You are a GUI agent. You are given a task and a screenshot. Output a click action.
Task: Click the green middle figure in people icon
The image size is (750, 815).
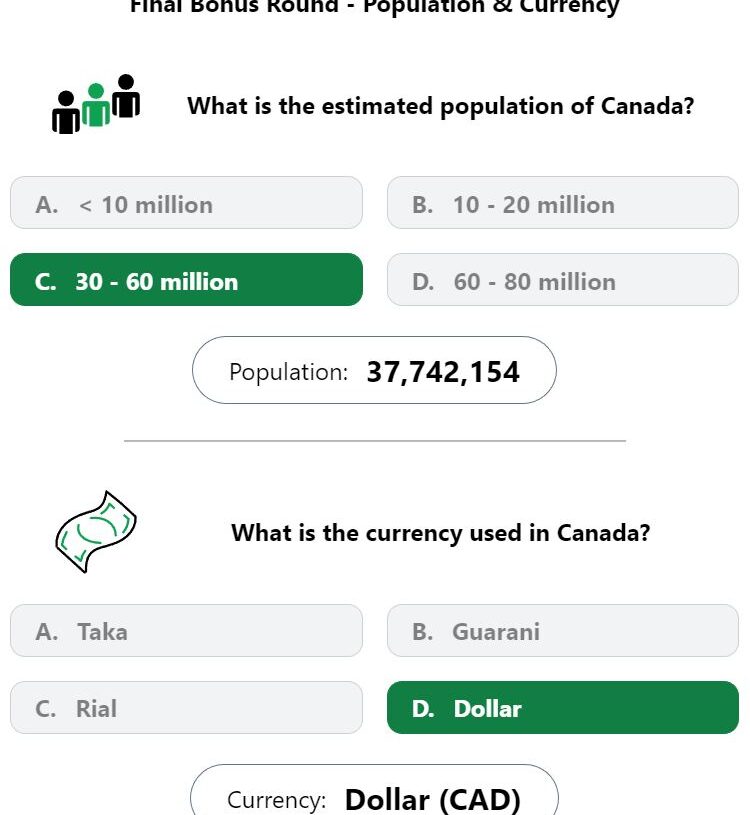[x=96, y=105]
